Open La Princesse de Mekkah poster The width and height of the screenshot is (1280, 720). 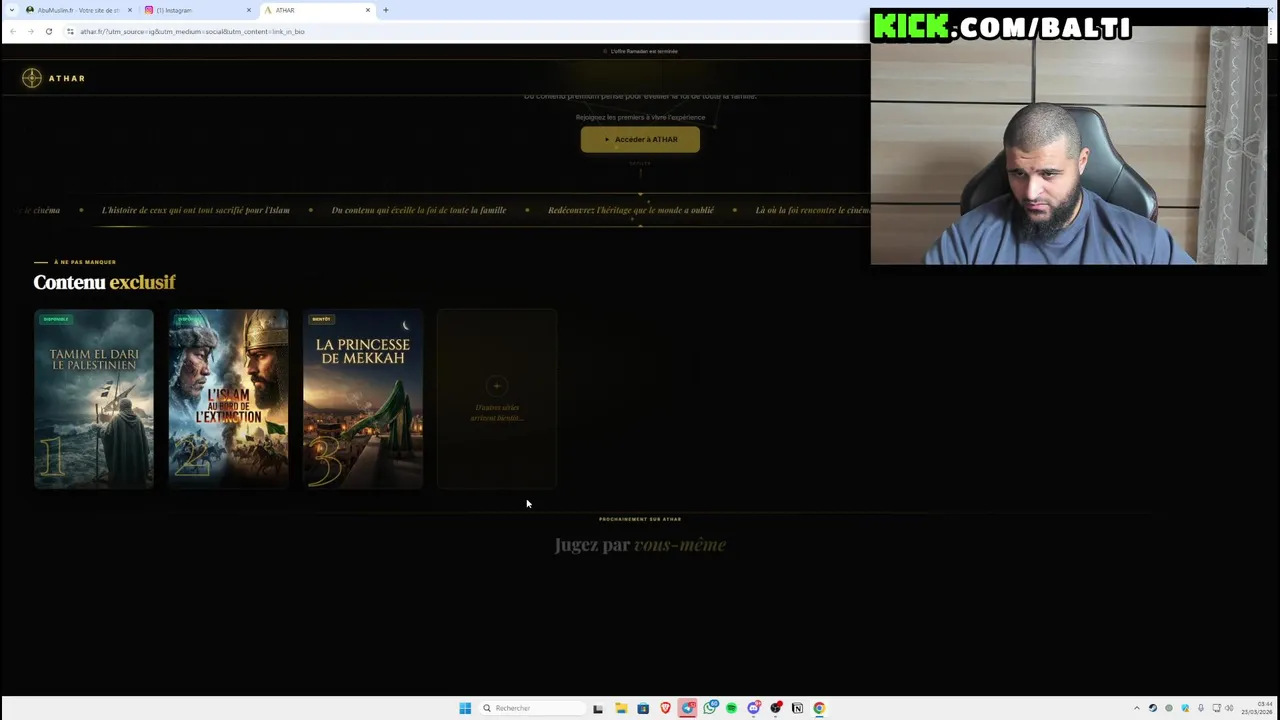click(363, 399)
